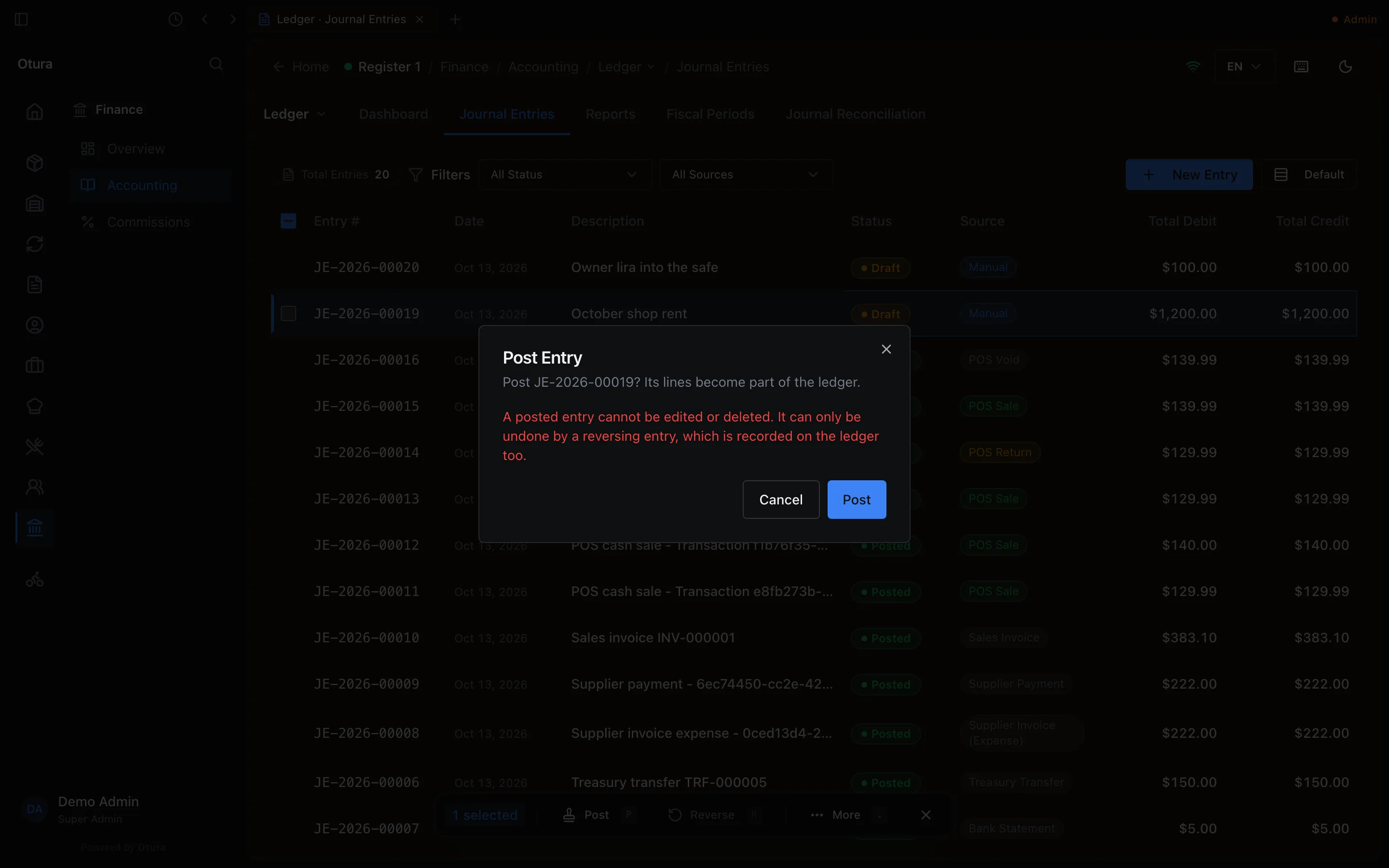Open the bank Finance sidebar icon
This screenshot has height=868, width=1389.
tap(35, 528)
